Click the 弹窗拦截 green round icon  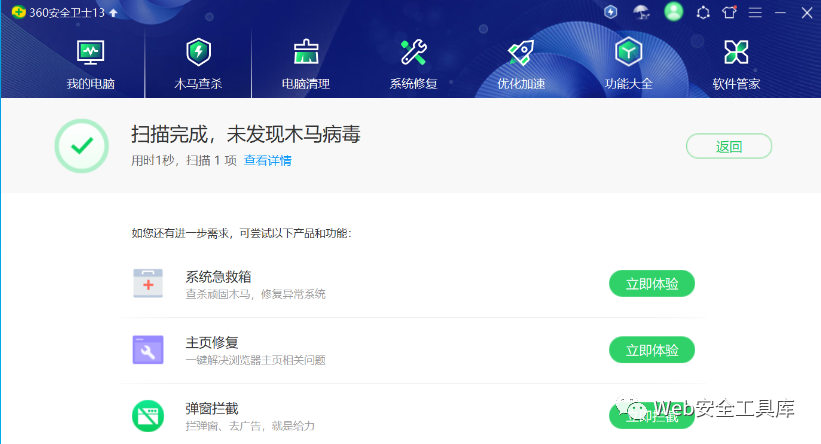click(148, 416)
